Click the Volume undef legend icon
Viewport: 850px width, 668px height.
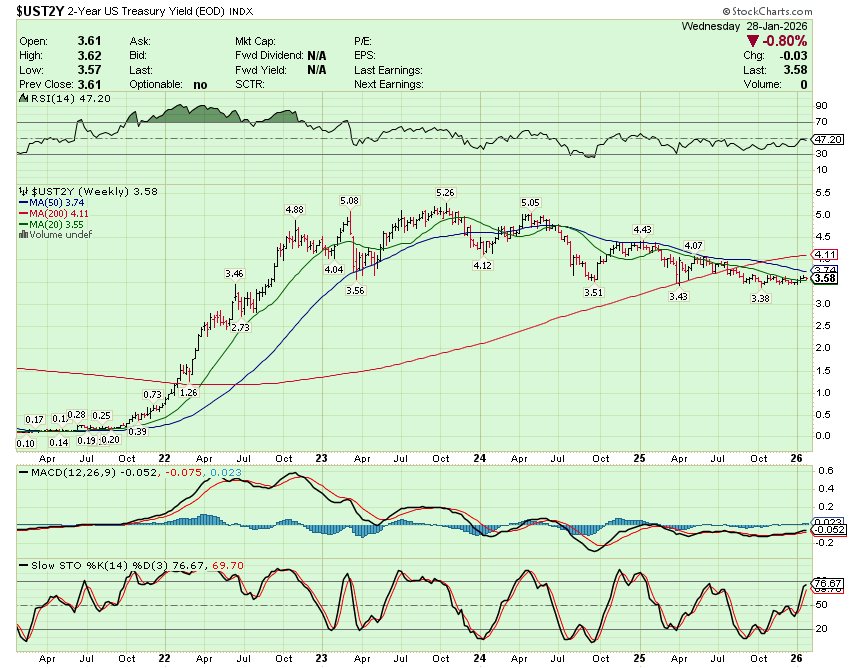[x=24, y=234]
